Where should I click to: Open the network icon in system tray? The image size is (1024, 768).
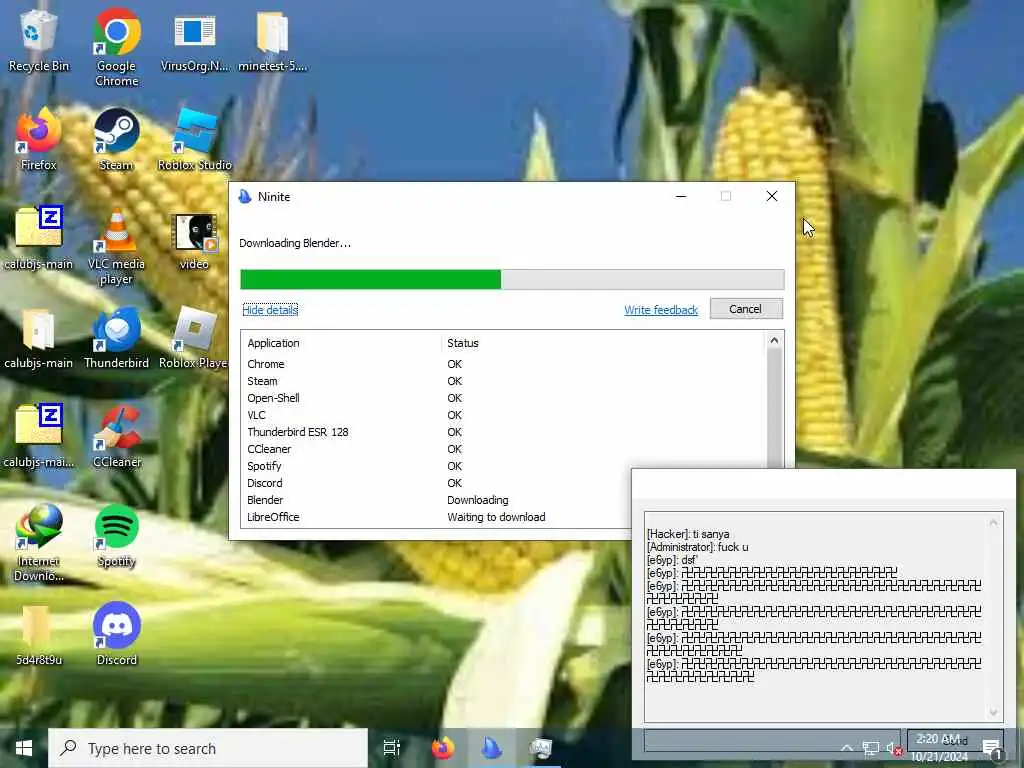coord(870,748)
